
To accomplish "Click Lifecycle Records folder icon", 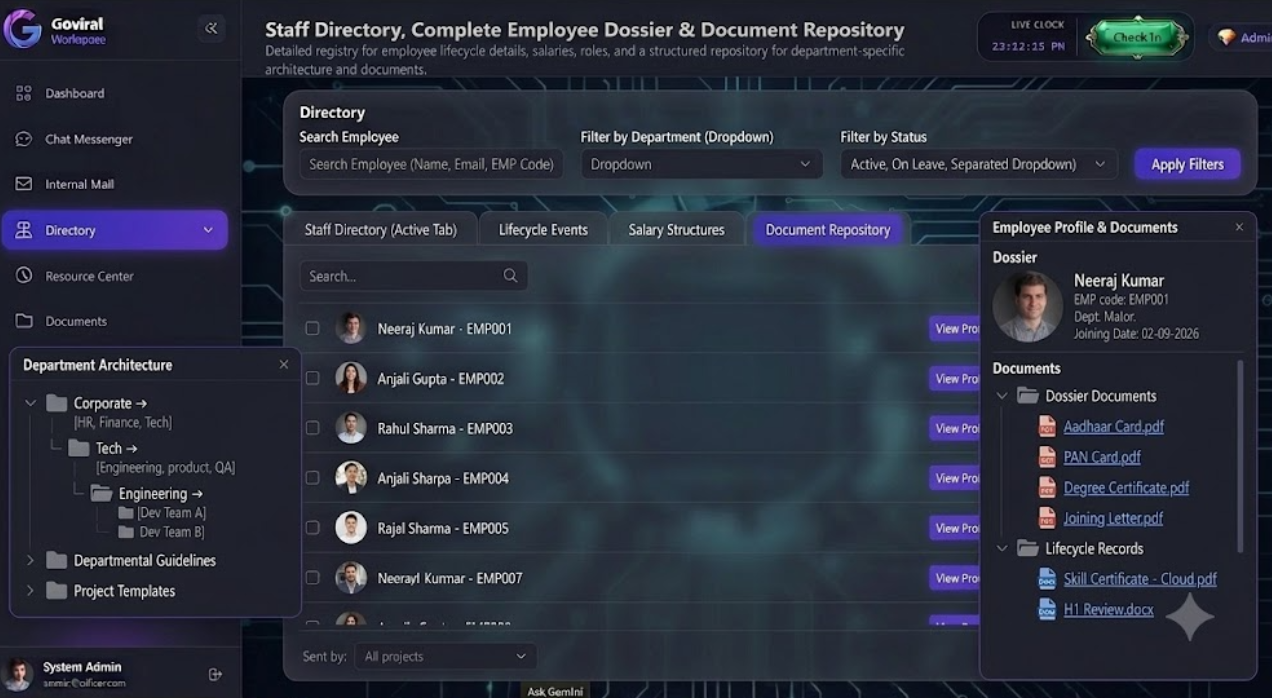I will [1028, 548].
